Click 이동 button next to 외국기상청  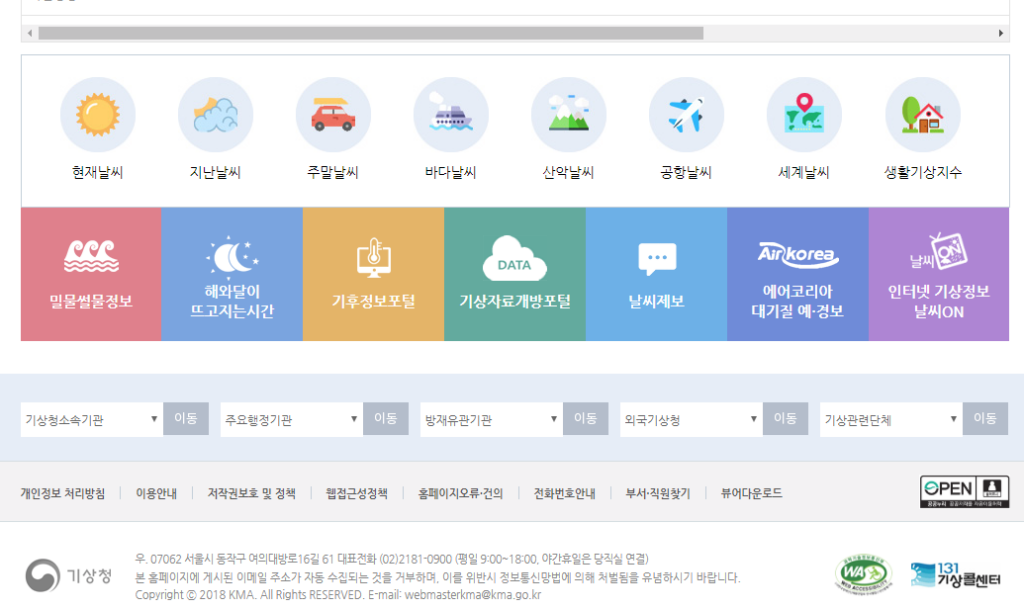click(786, 418)
